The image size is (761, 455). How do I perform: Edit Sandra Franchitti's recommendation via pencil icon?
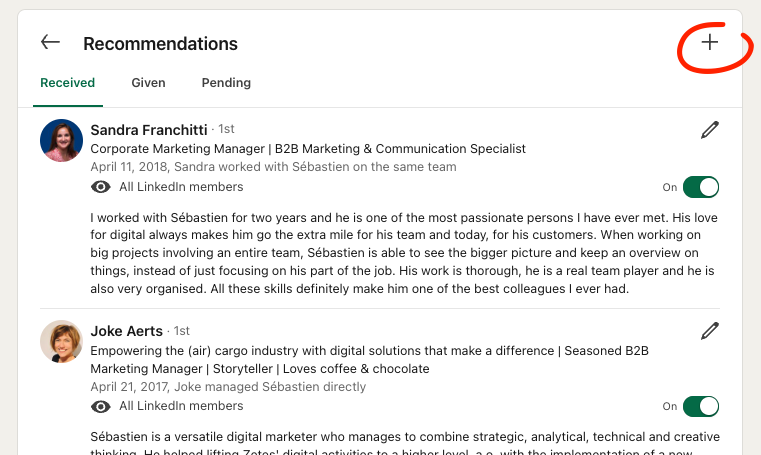tap(710, 130)
